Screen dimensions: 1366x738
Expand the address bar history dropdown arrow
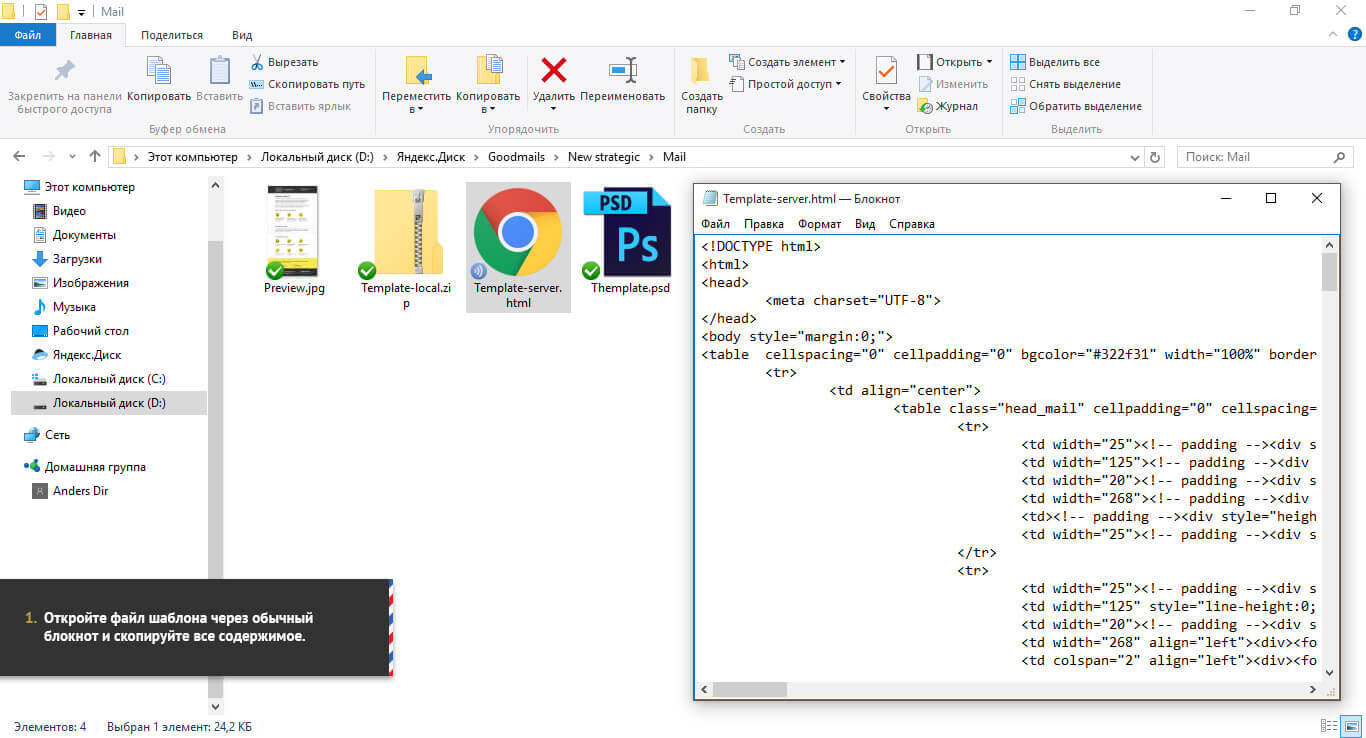coord(1133,157)
